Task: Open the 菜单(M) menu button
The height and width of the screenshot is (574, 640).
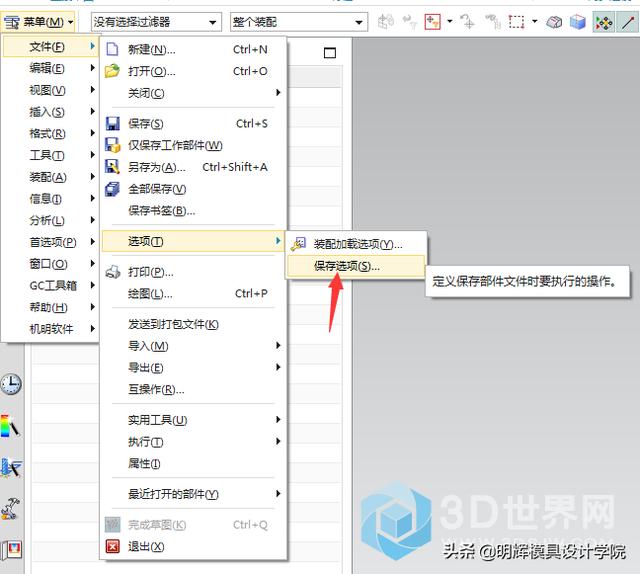Action: tap(38, 22)
